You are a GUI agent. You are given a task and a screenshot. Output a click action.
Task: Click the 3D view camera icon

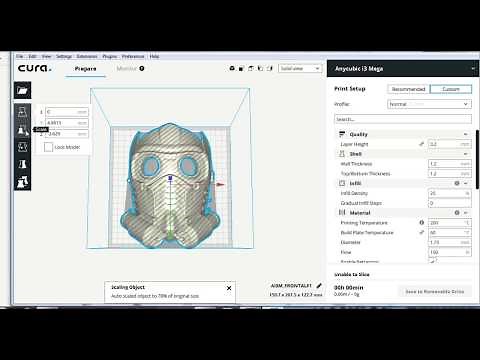[232, 68]
